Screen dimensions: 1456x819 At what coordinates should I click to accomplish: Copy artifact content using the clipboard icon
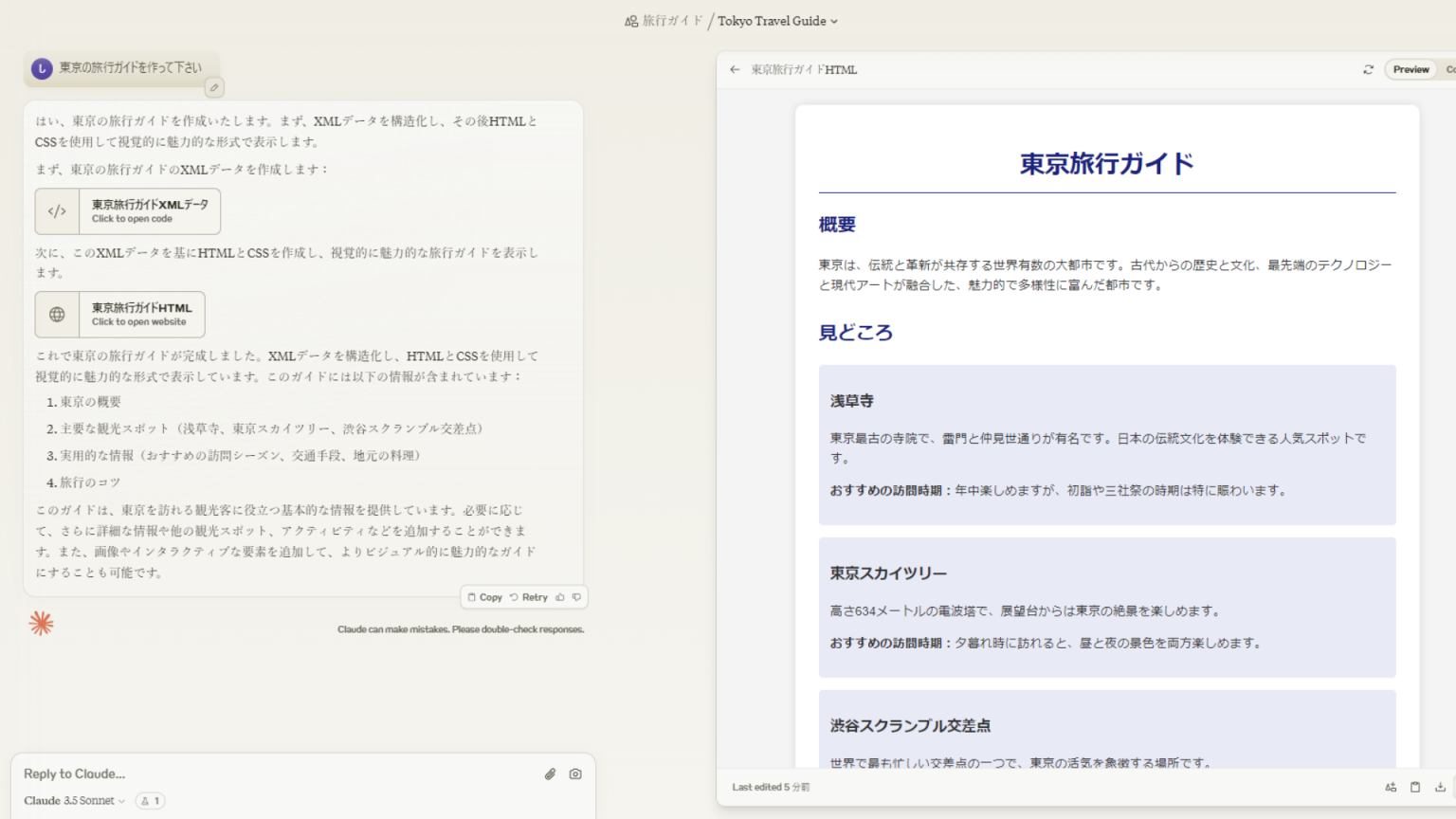(1414, 787)
